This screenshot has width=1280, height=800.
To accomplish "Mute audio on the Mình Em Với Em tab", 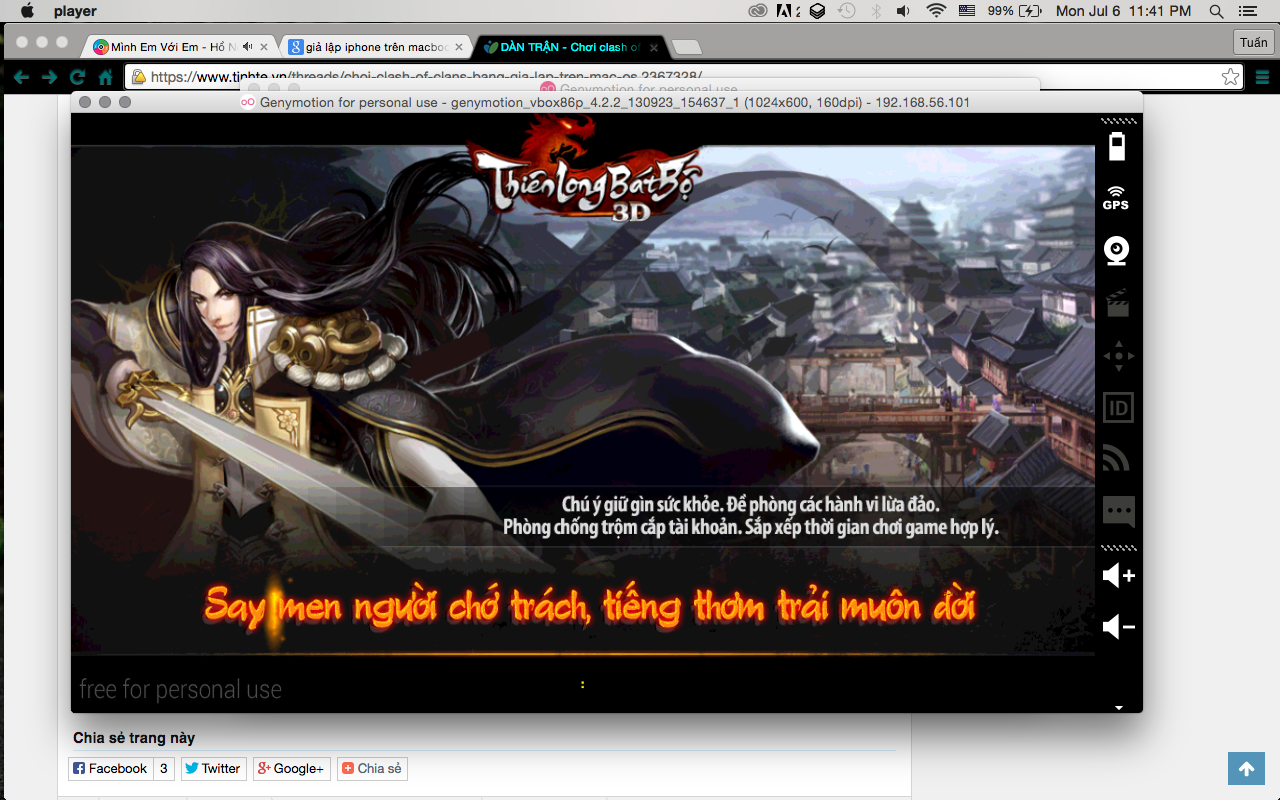I will [247, 47].
